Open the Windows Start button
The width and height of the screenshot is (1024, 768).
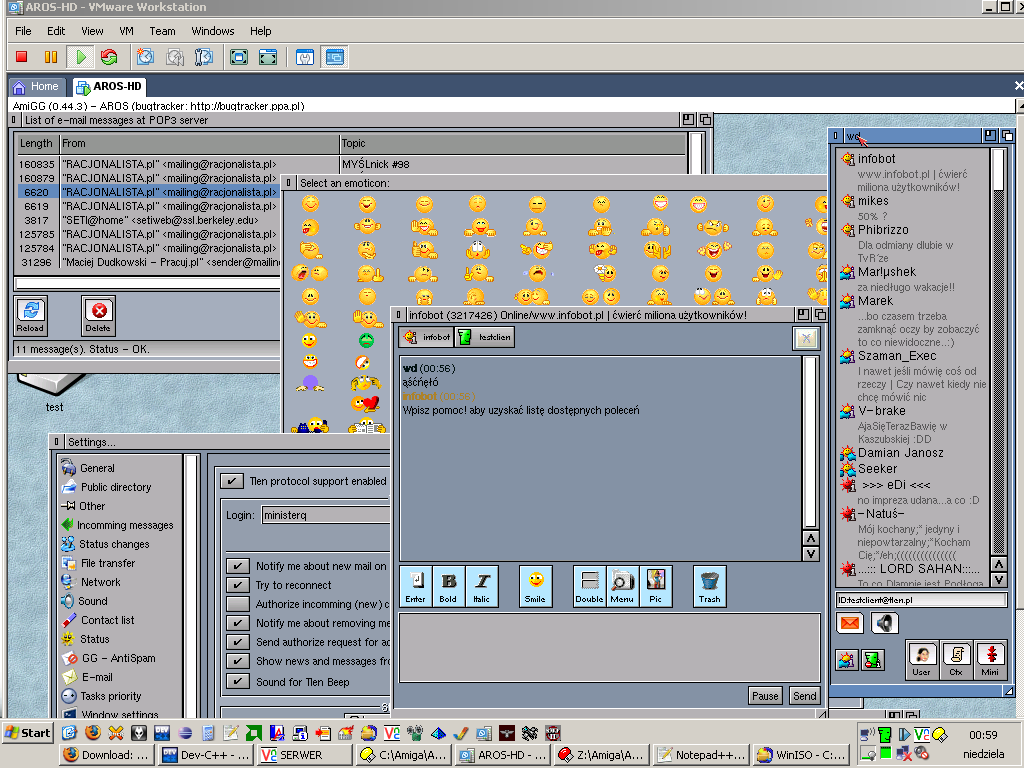[x=27, y=733]
